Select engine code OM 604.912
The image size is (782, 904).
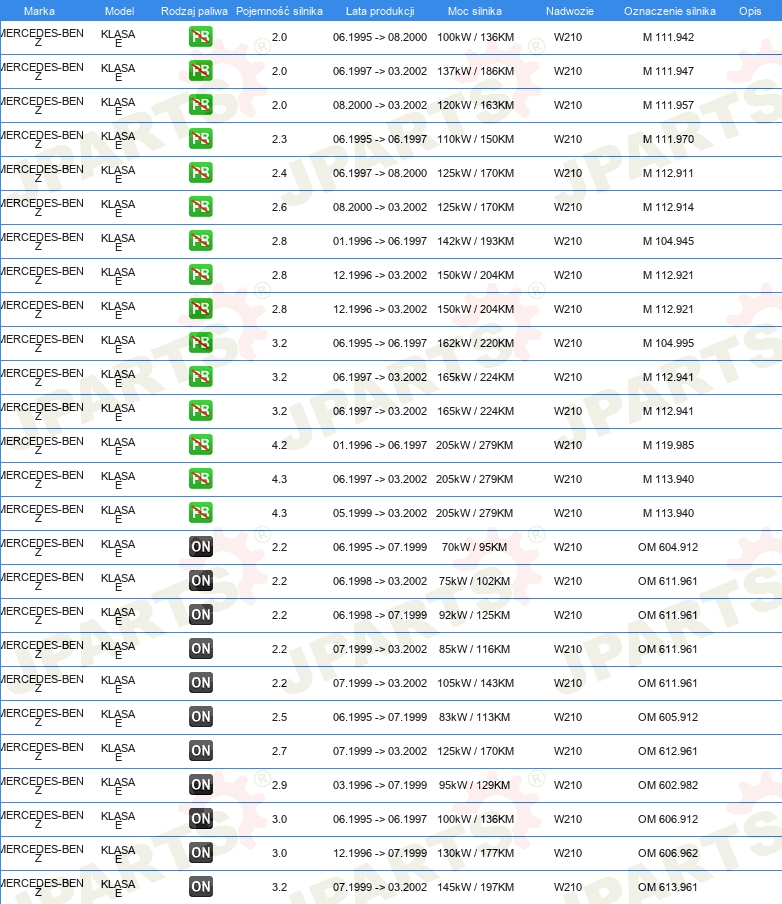(x=668, y=547)
